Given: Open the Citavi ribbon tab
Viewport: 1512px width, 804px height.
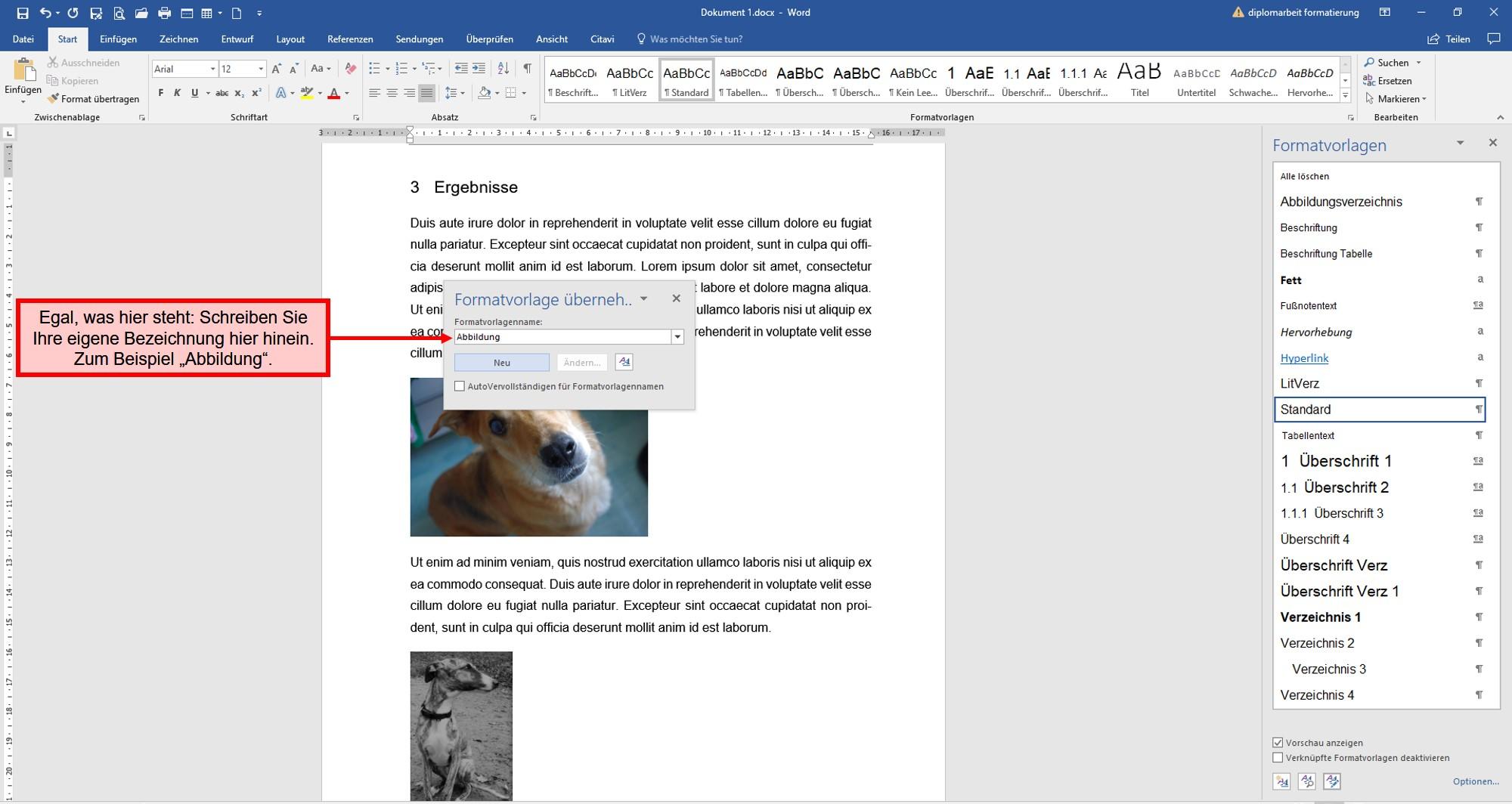Looking at the screenshot, I should (602, 39).
